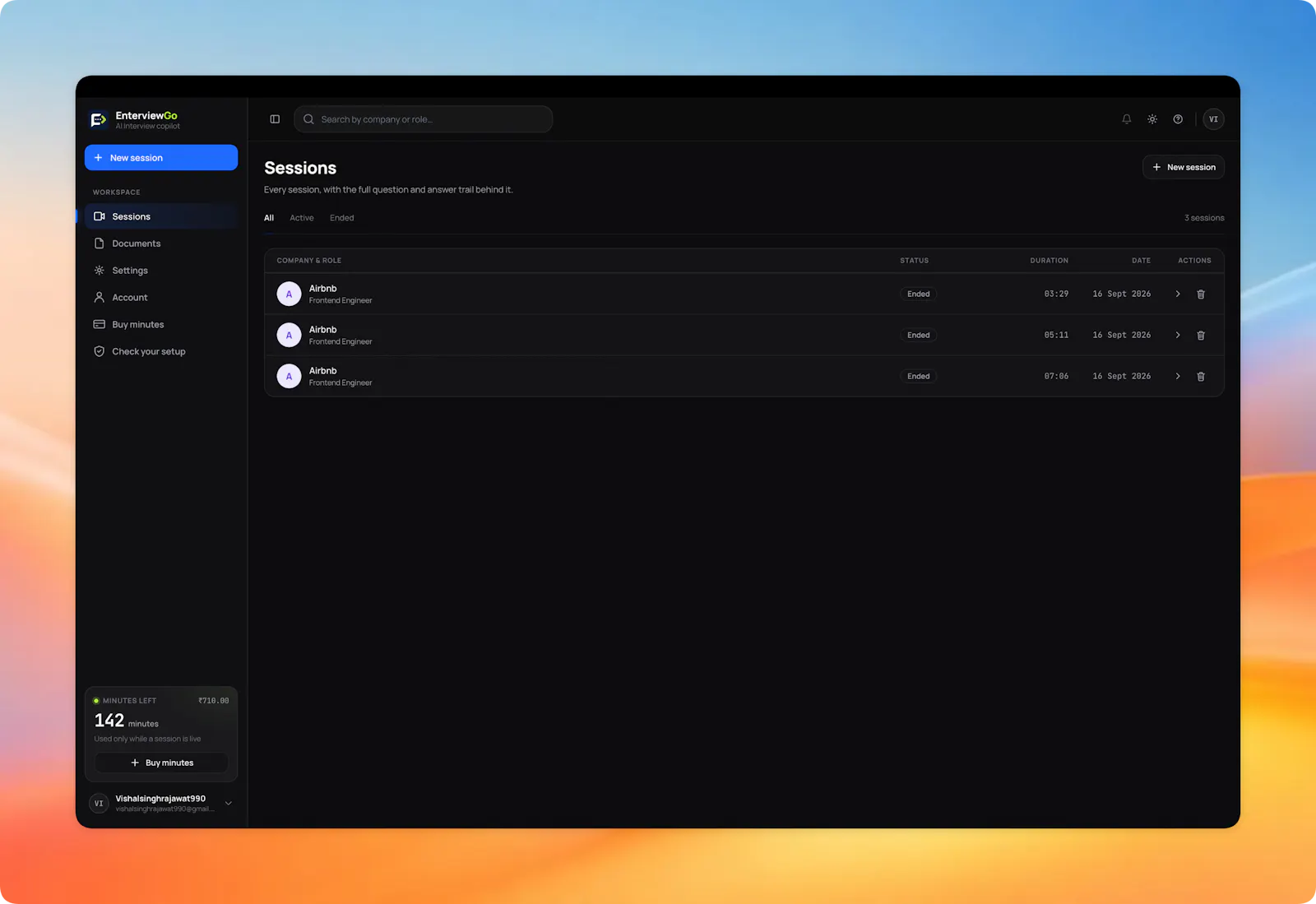Click the blue New session sidebar button
This screenshot has height=904, width=1316.
(161, 158)
